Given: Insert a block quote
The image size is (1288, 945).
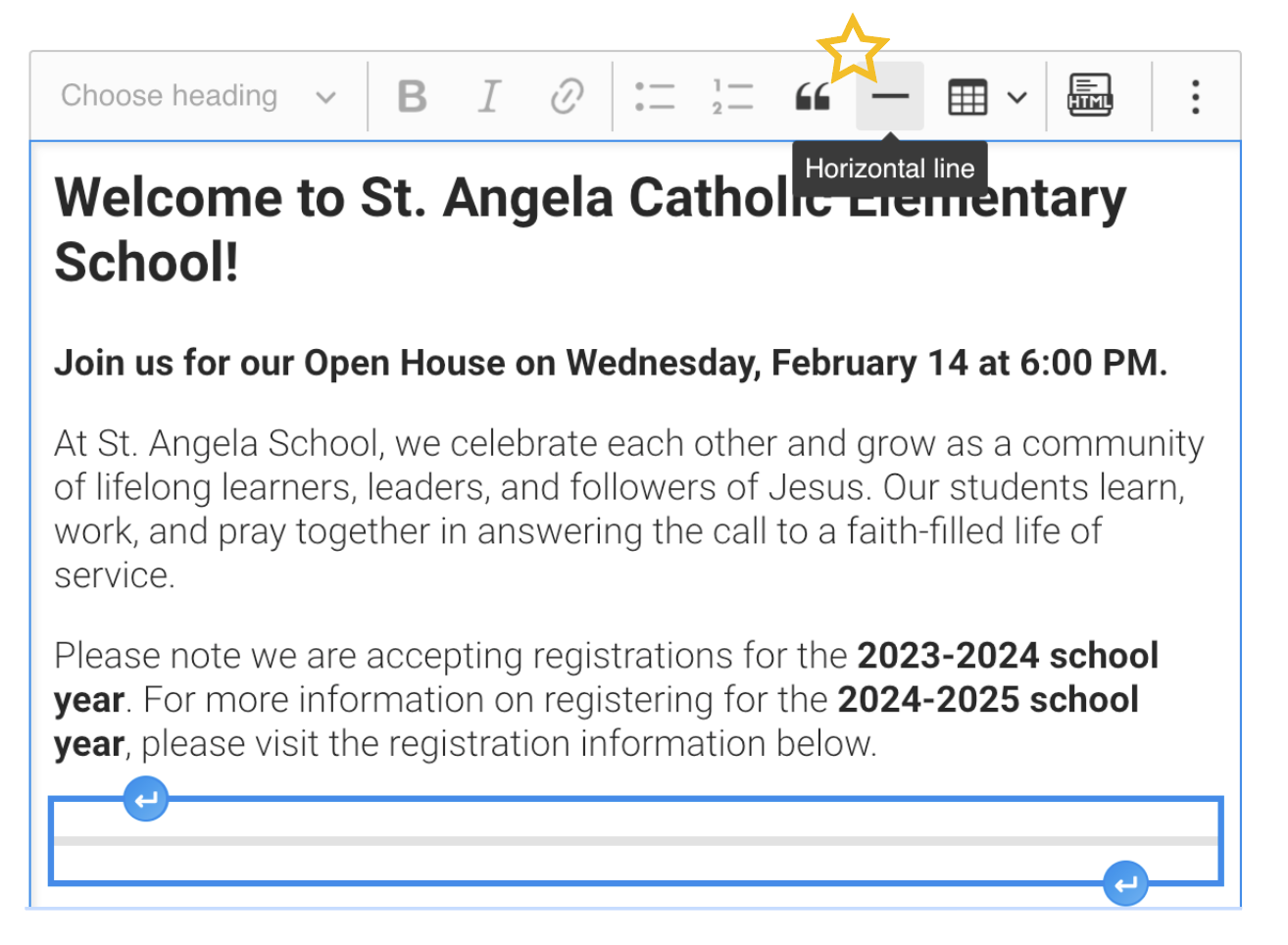Looking at the screenshot, I should coord(813,97).
